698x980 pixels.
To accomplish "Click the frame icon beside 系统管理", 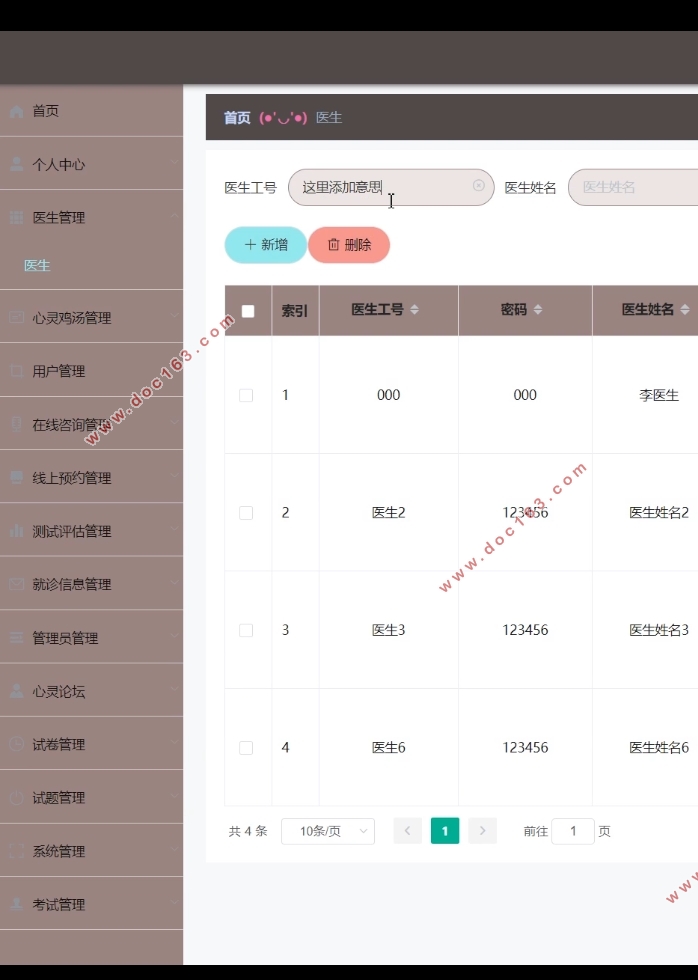I will 17,851.
